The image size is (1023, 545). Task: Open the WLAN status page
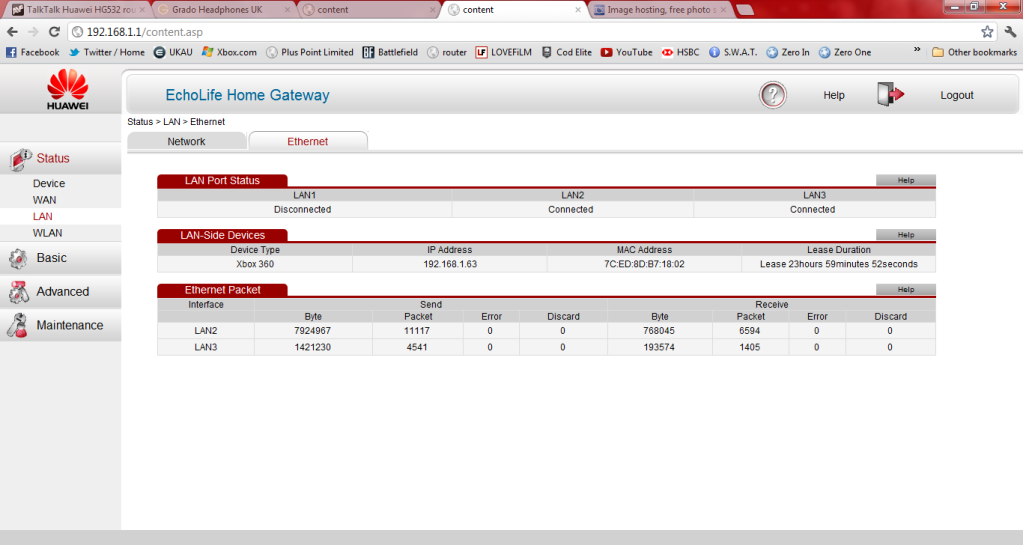click(x=48, y=233)
